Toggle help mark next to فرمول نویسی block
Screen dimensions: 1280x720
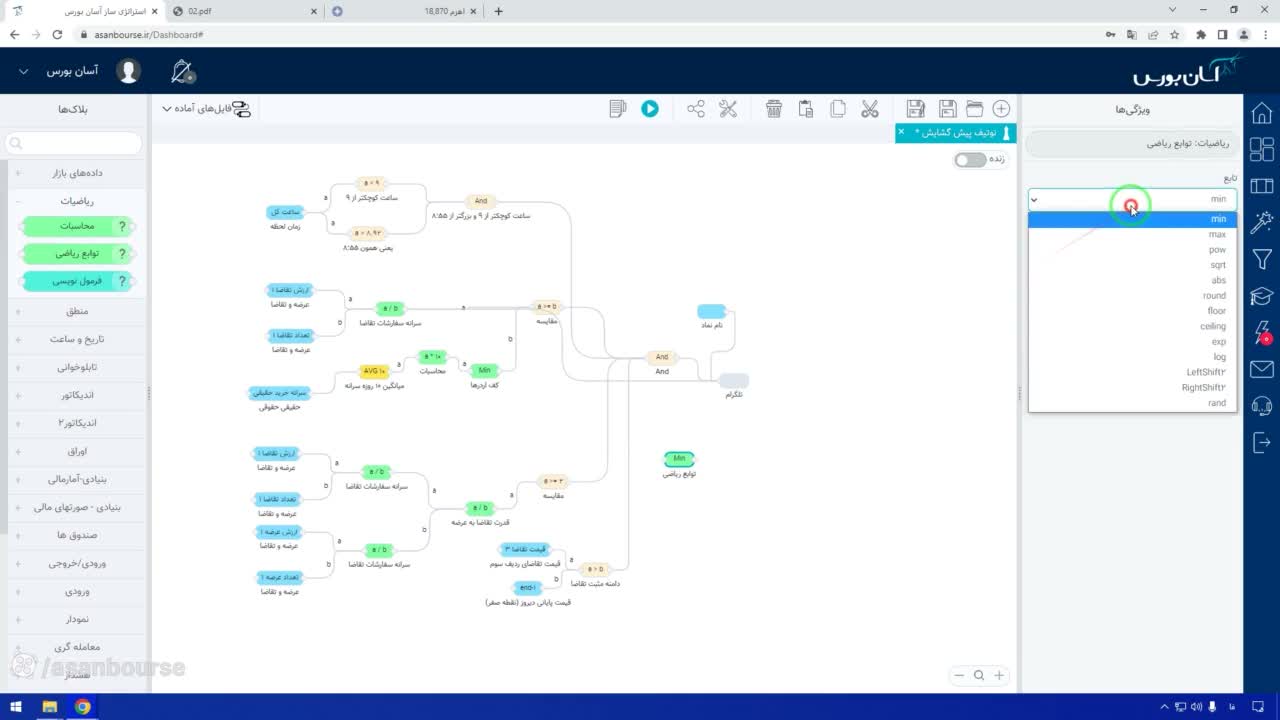[x=123, y=282]
